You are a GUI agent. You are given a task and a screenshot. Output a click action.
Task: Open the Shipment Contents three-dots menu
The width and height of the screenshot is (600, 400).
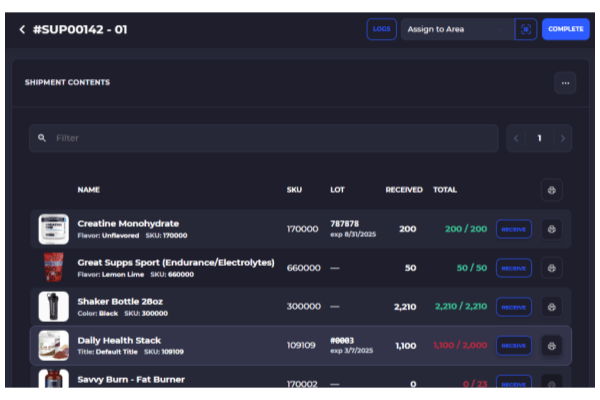tap(565, 83)
